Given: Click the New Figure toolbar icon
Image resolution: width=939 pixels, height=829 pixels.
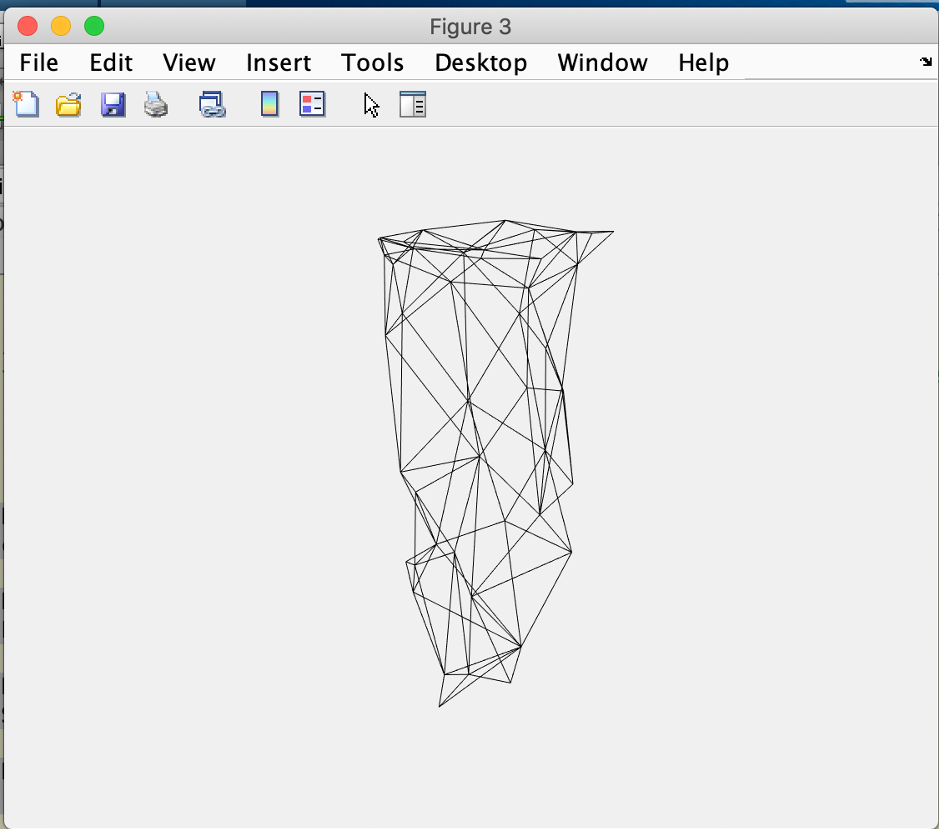Looking at the screenshot, I should pyautogui.click(x=25, y=104).
